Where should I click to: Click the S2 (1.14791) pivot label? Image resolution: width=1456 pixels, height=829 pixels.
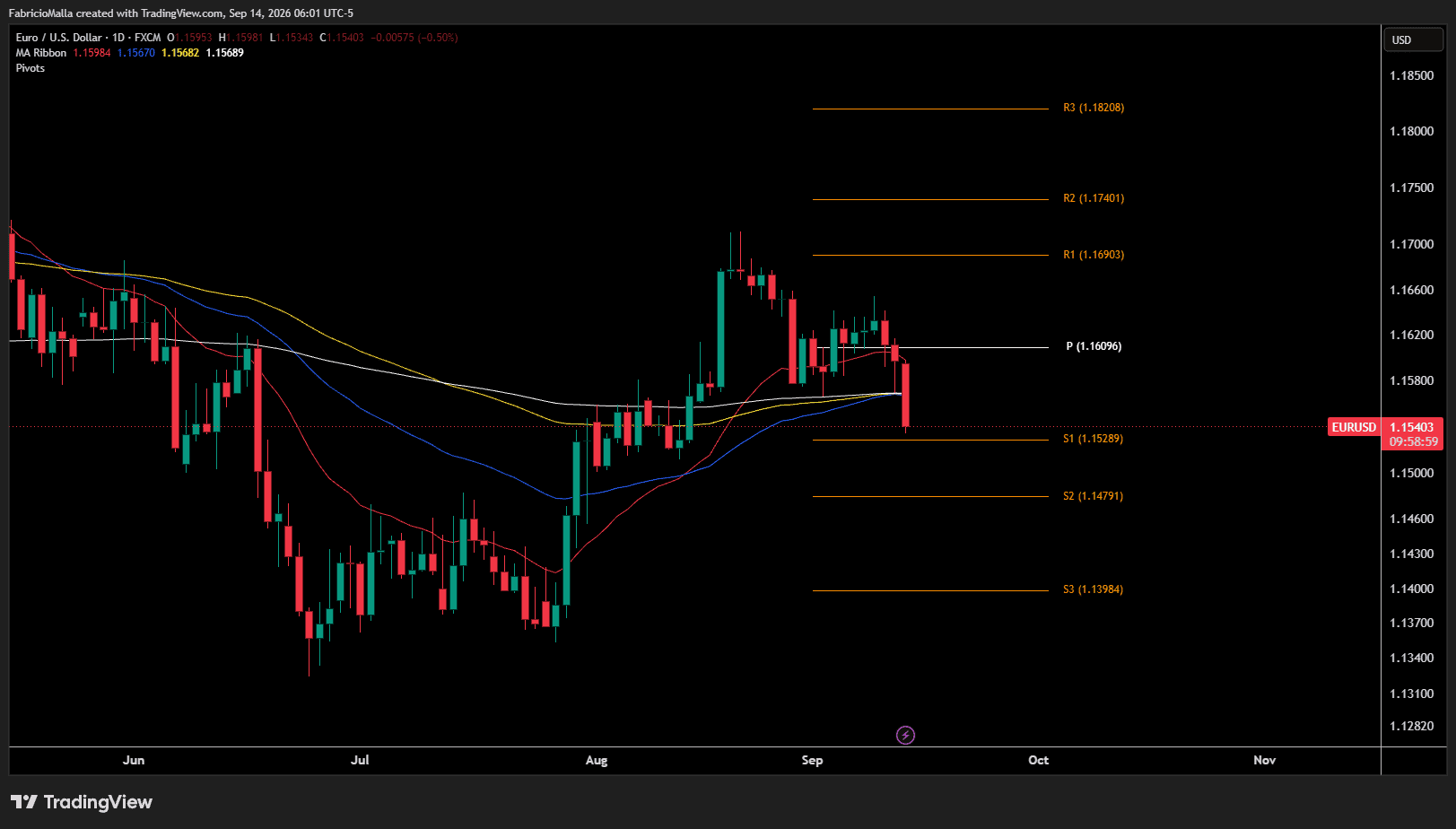coord(1093,496)
